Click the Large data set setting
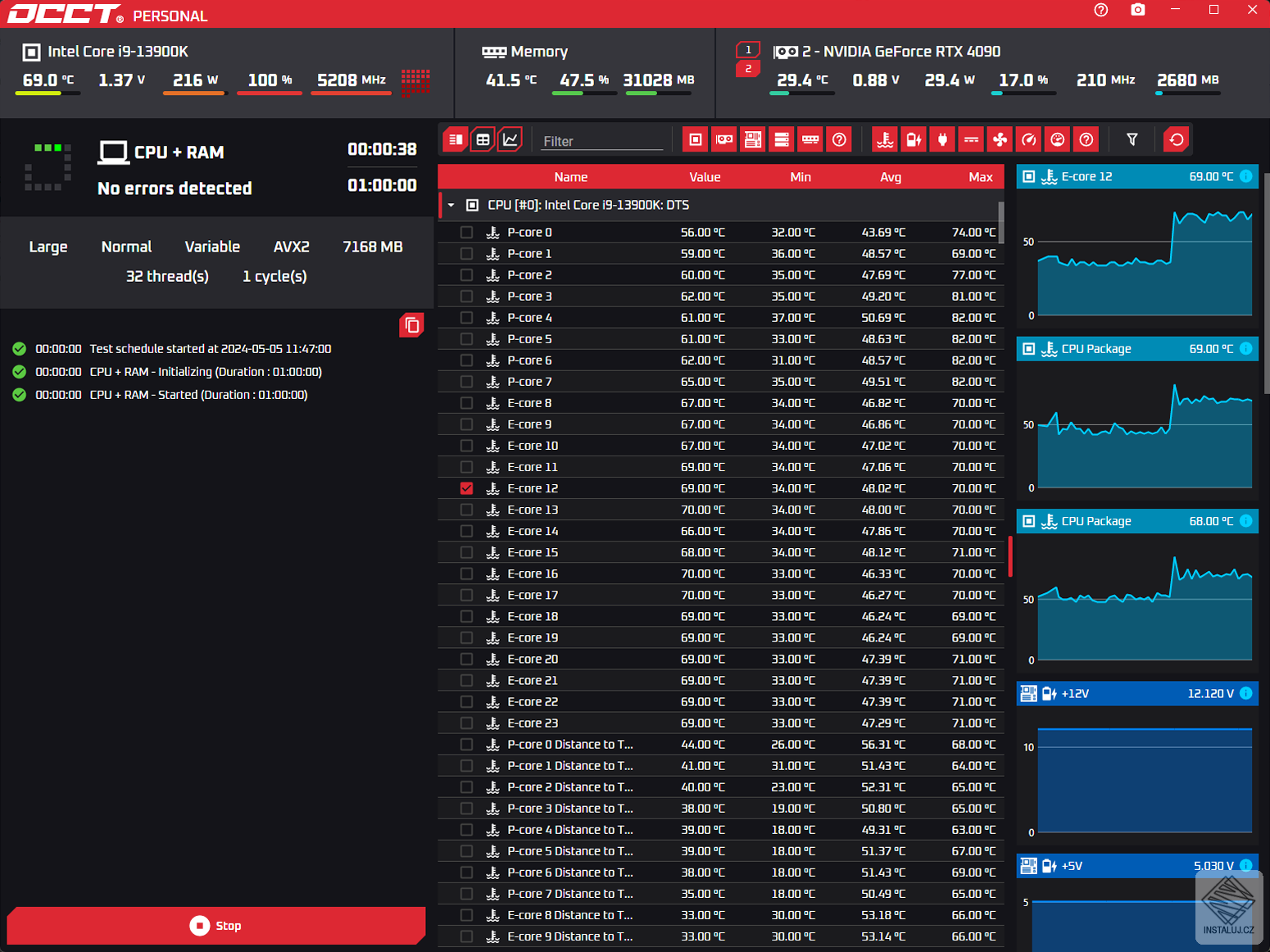 tap(48, 247)
